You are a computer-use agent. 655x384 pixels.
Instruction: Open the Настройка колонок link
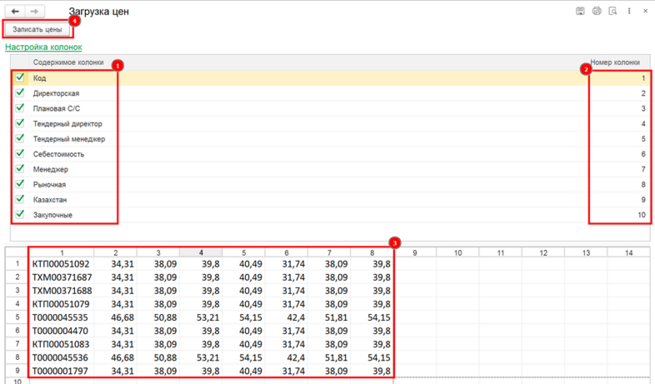point(43,47)
